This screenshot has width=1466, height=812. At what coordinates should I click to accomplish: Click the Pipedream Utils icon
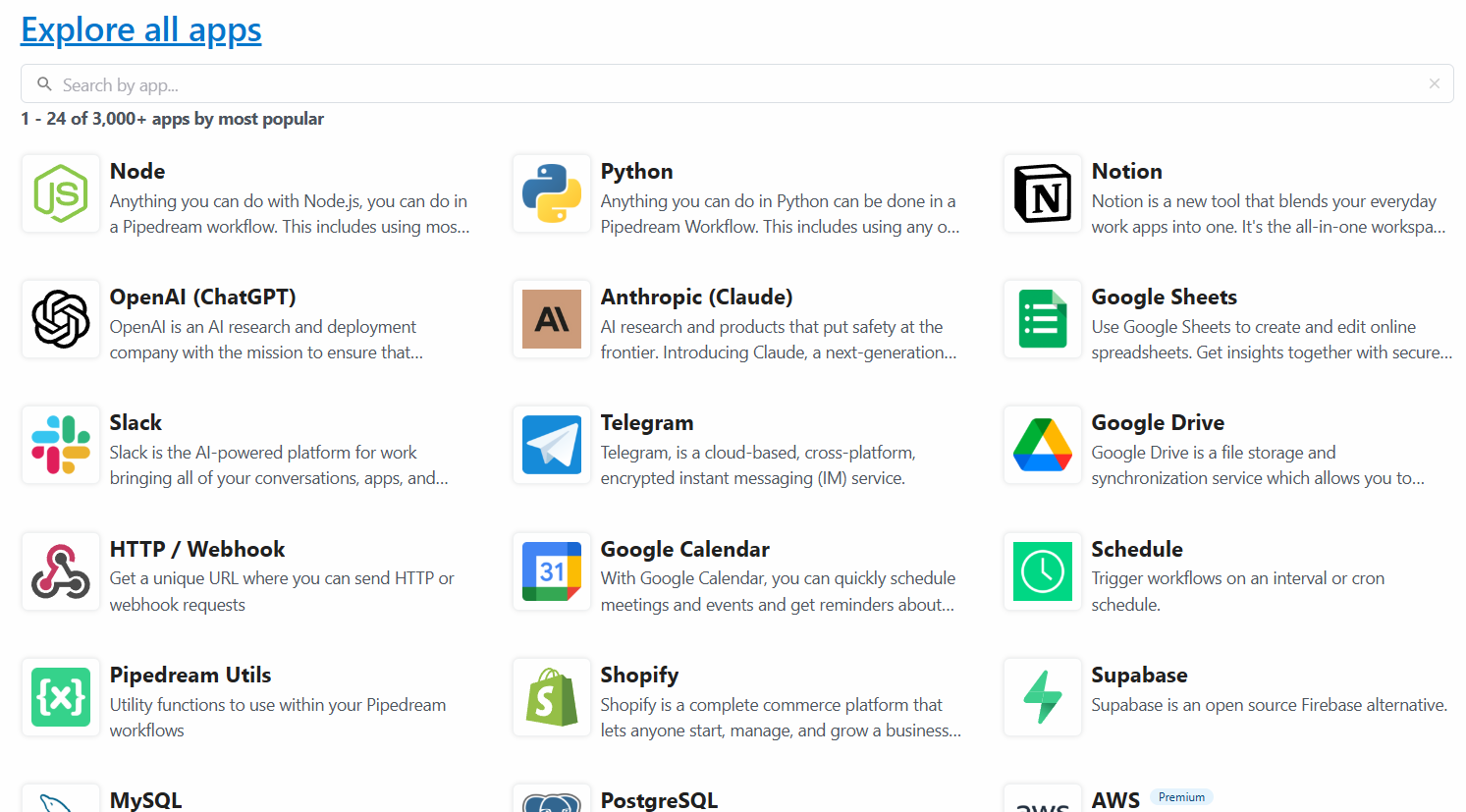(61, 697)
